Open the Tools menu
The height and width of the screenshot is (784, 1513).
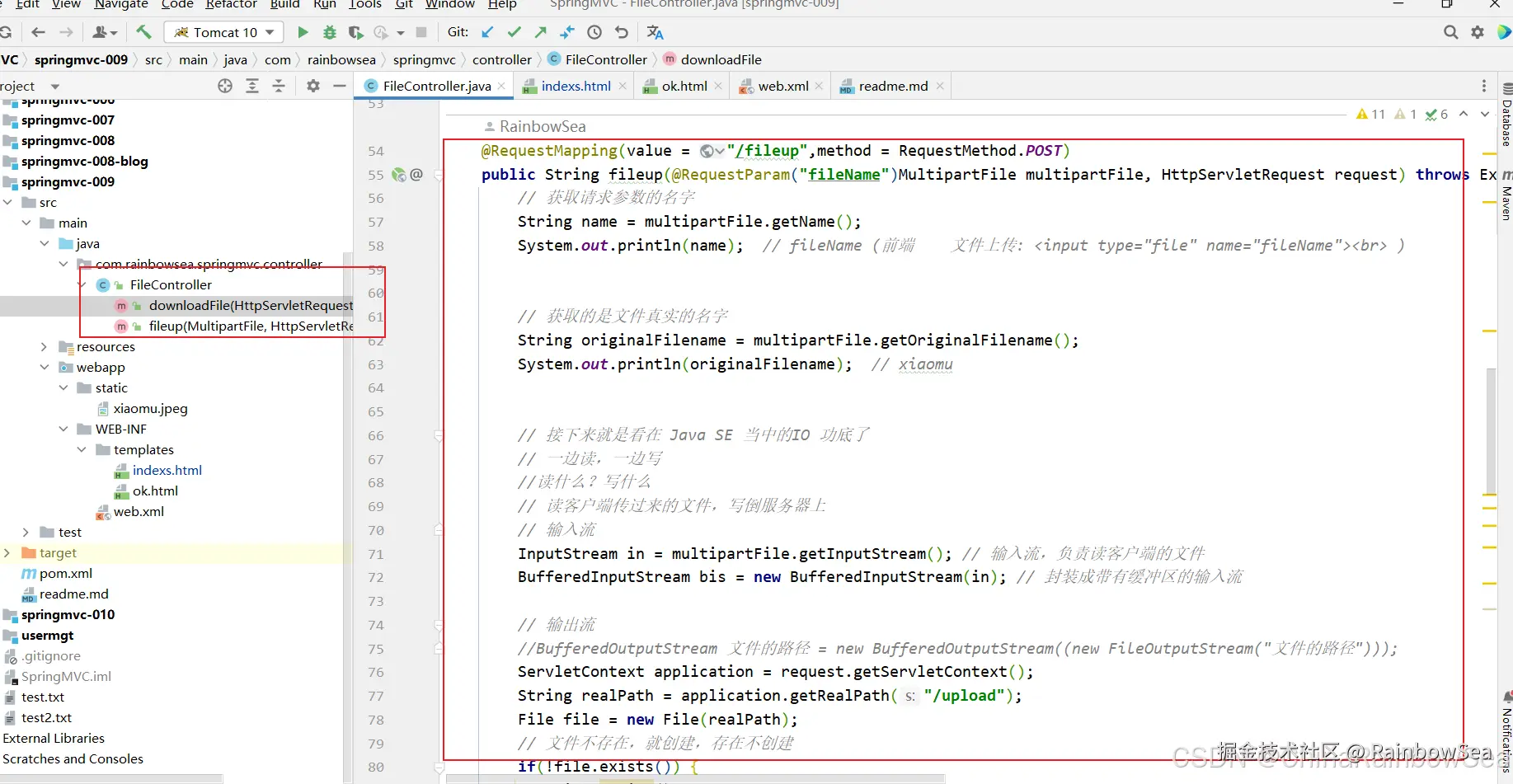(x=364, y=5)
